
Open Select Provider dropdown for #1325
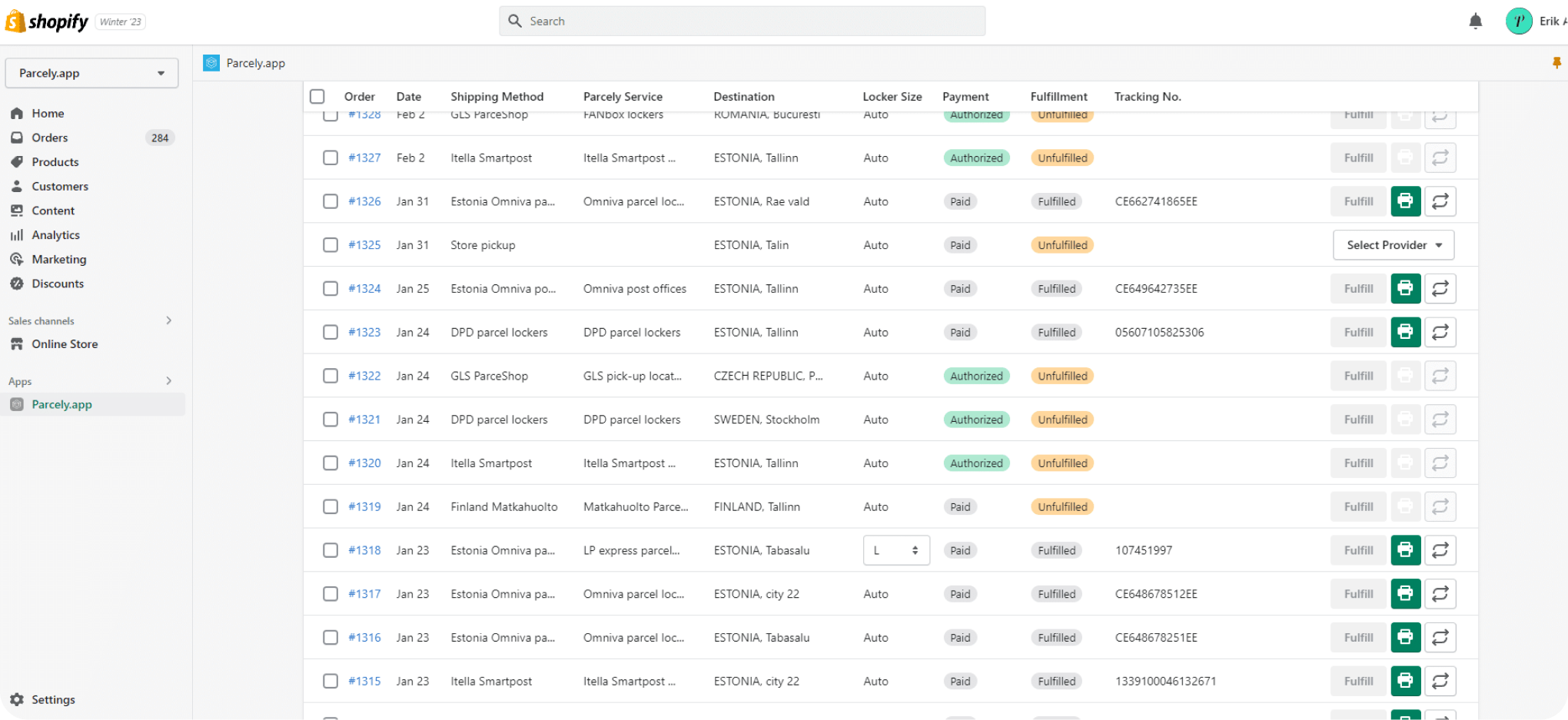tap(1394, 245)
